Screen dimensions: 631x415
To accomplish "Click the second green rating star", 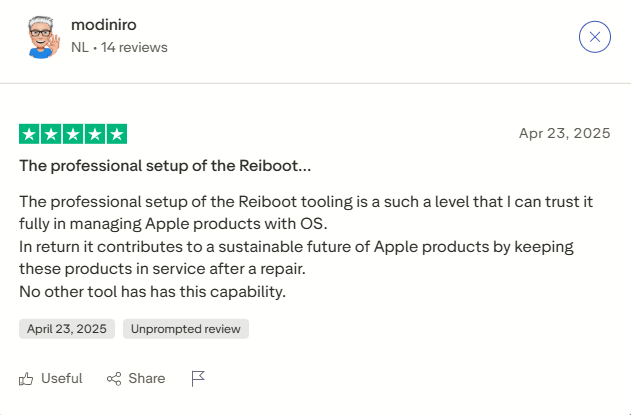I will [x=51, y=134].
